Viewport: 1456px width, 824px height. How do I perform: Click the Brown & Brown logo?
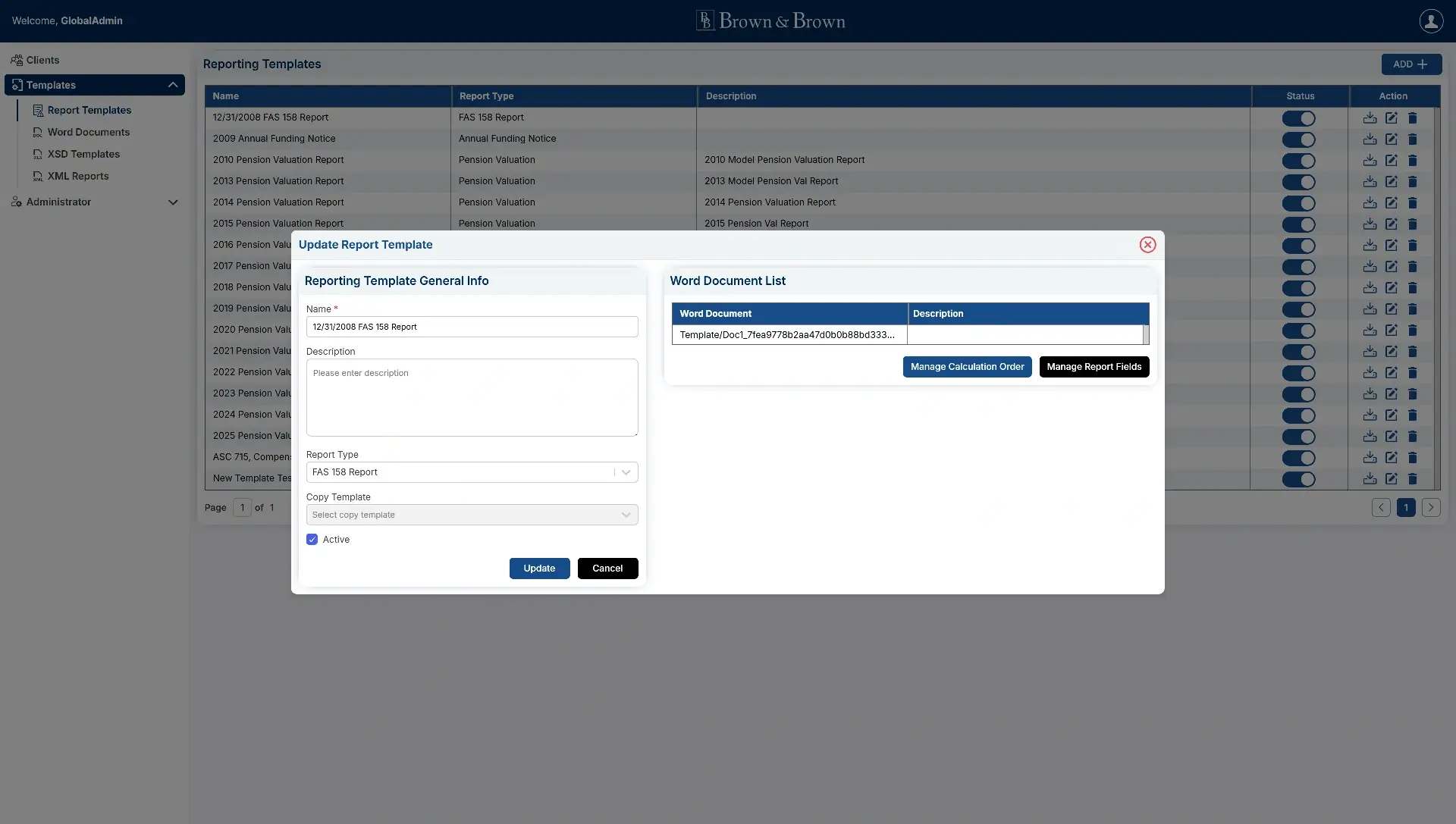(x=770, y=20)
